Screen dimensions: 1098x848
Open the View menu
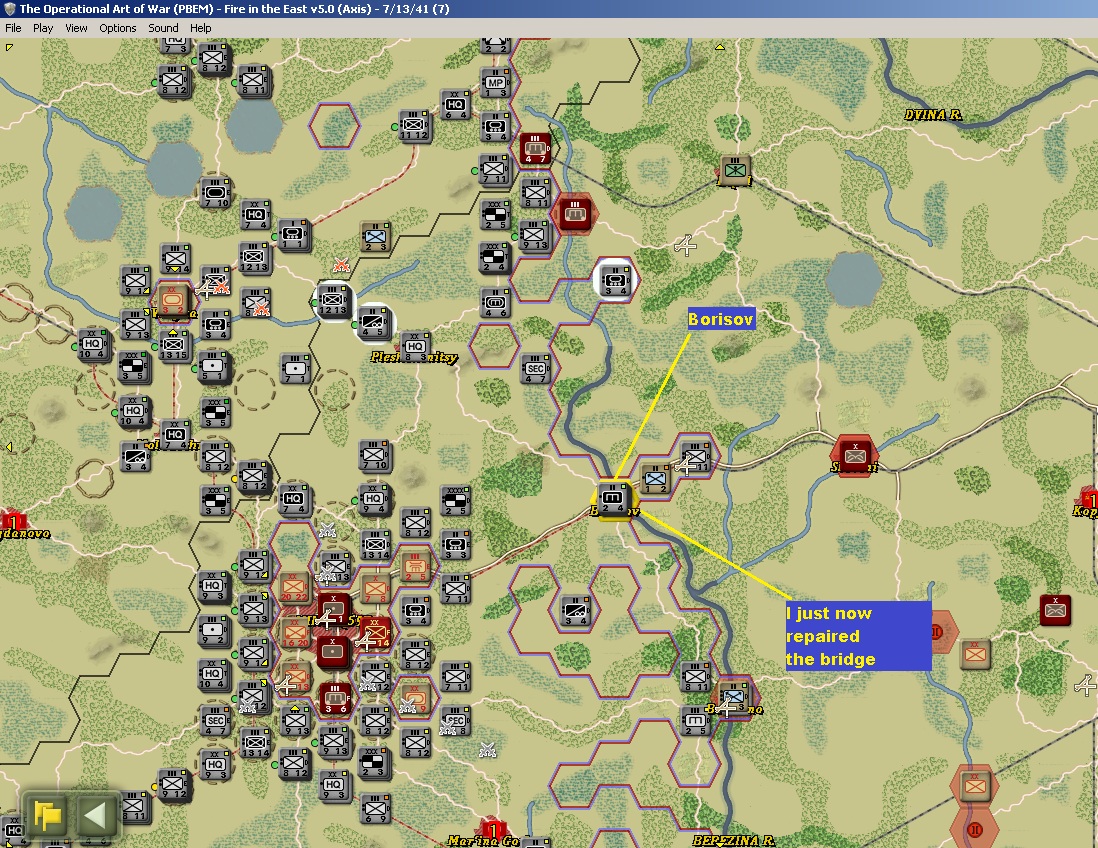76,28
